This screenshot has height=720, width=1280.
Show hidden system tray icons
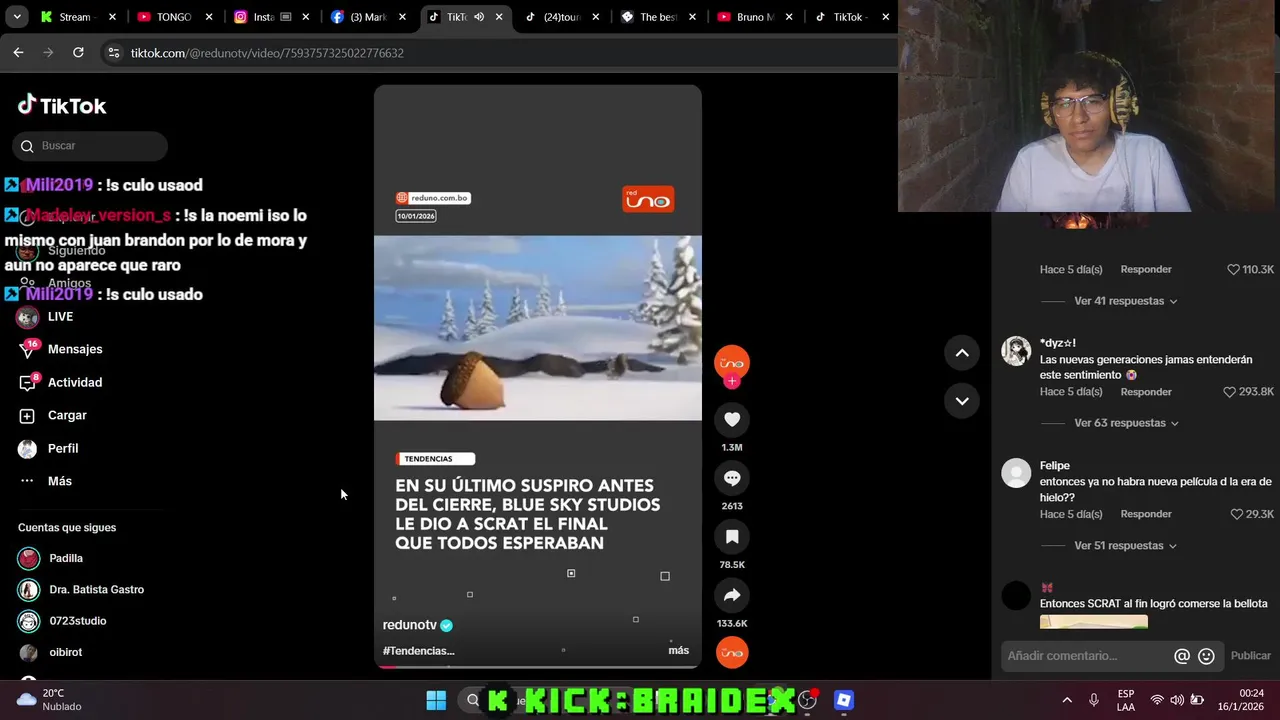1067,700
